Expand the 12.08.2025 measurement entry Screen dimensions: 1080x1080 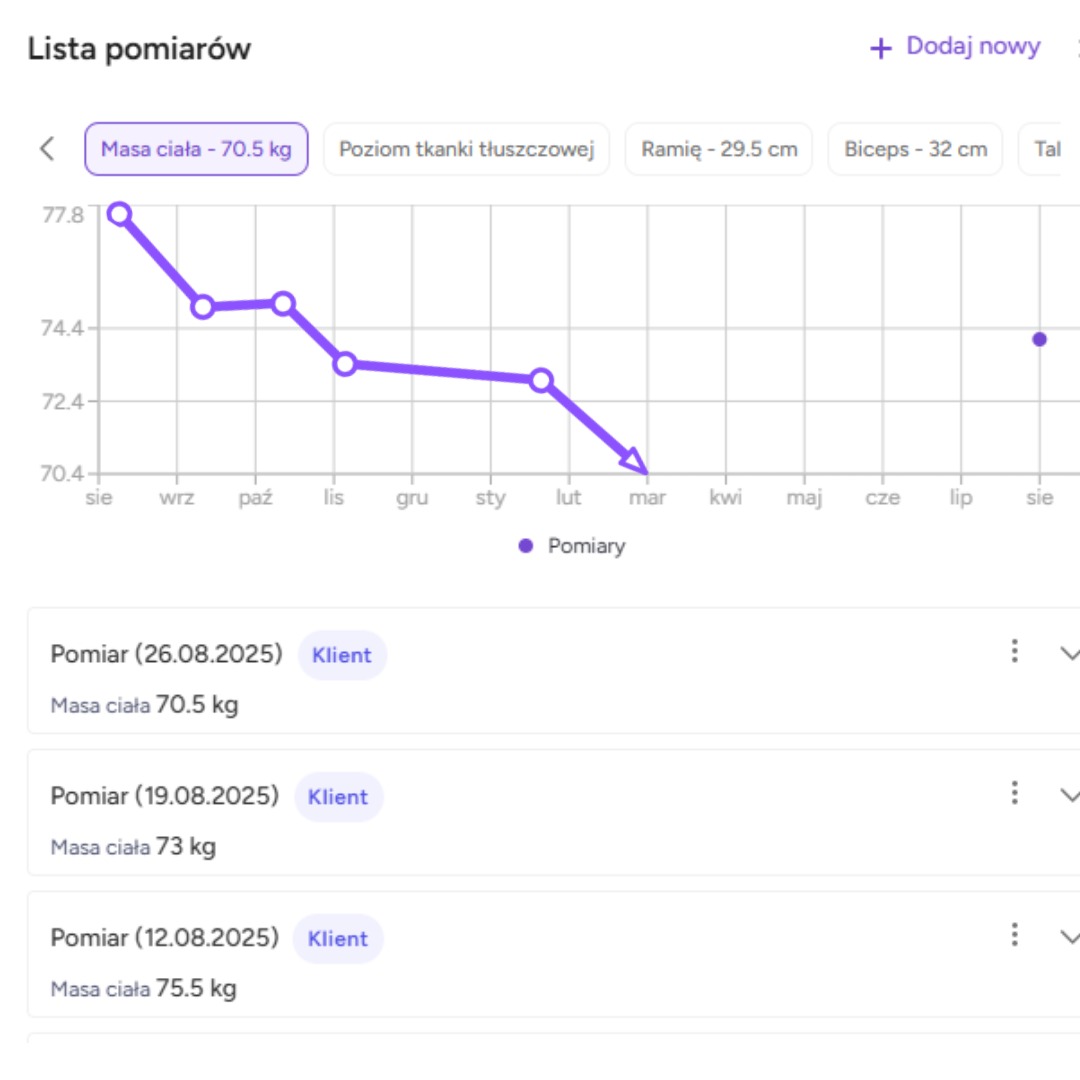pyautogui.click(x=1068, y=938)
